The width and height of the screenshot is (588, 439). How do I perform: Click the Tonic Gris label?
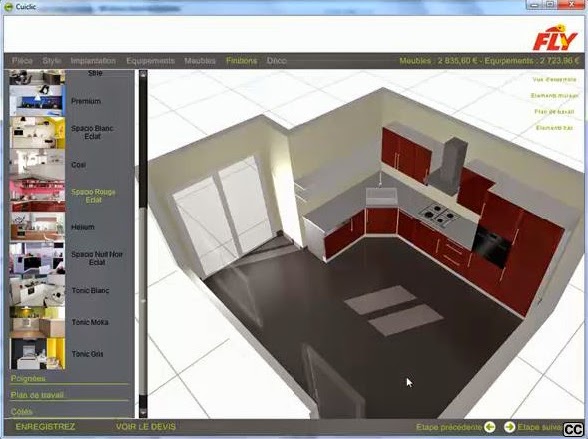(87, 354)
